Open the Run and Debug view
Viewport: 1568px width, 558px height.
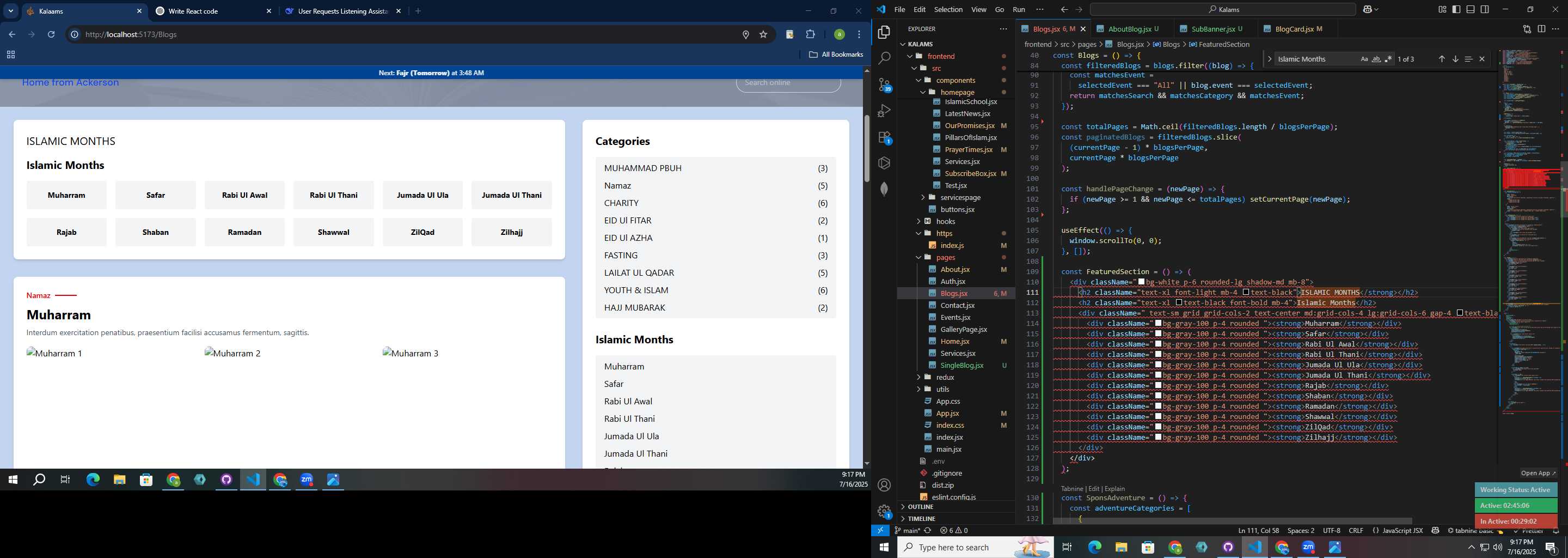click(x=884, y=111)
